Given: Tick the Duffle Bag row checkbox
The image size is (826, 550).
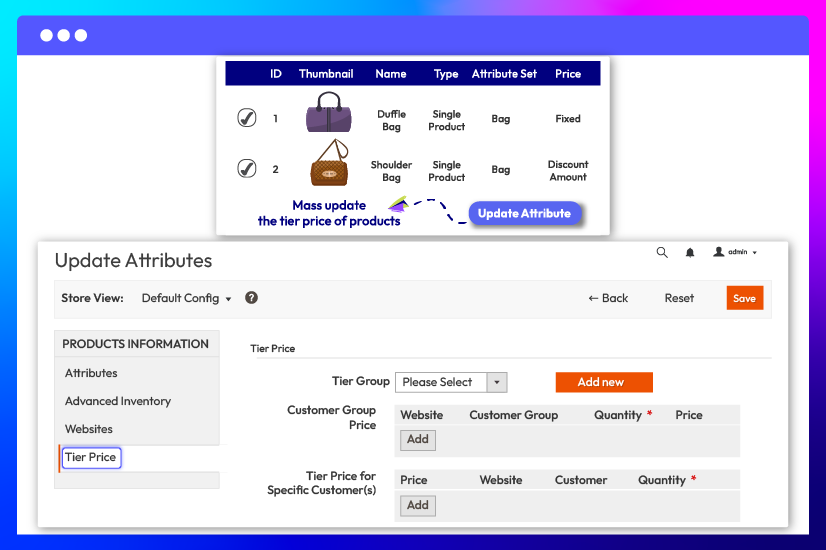Looking at the screenshot, I should [x=247, y=117].
